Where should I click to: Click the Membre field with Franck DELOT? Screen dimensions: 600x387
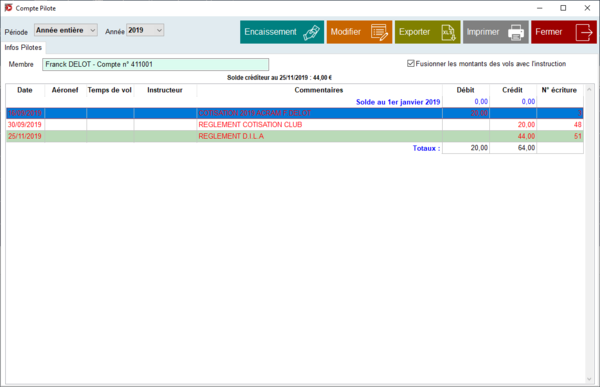point(155,64)
